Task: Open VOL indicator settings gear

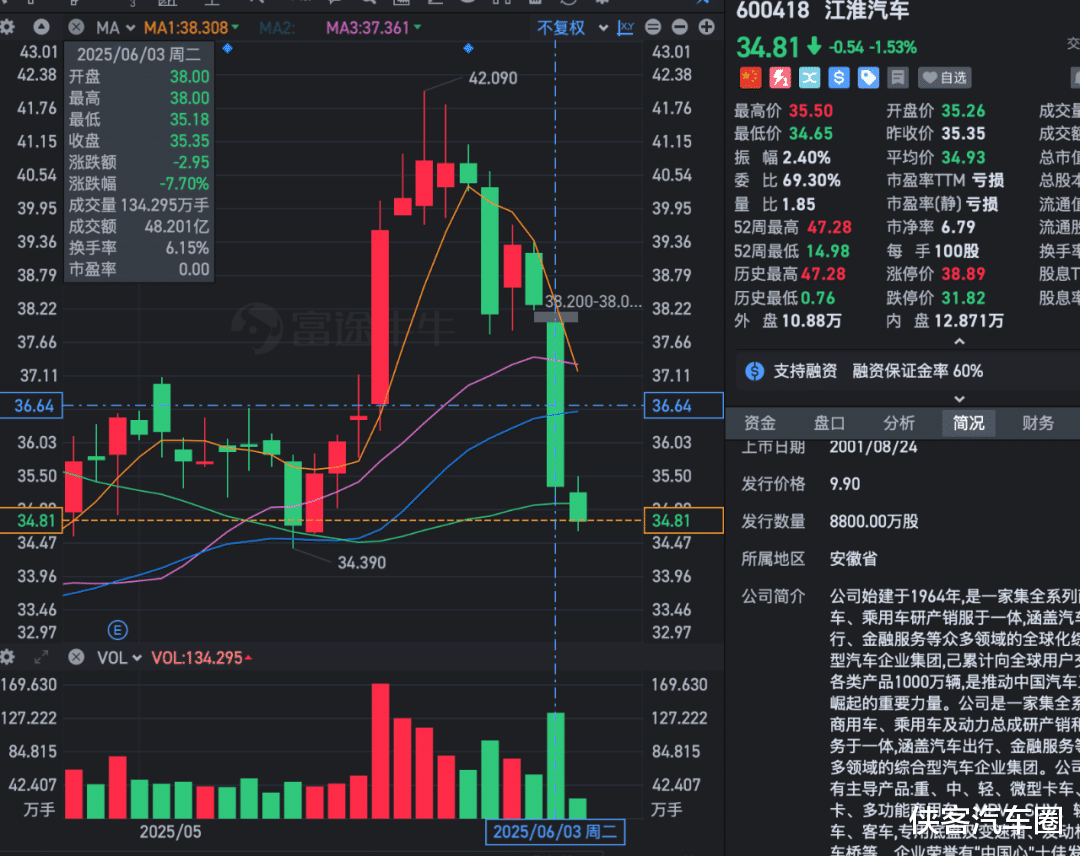Action: pyautogui.click(x=9, y=657)
